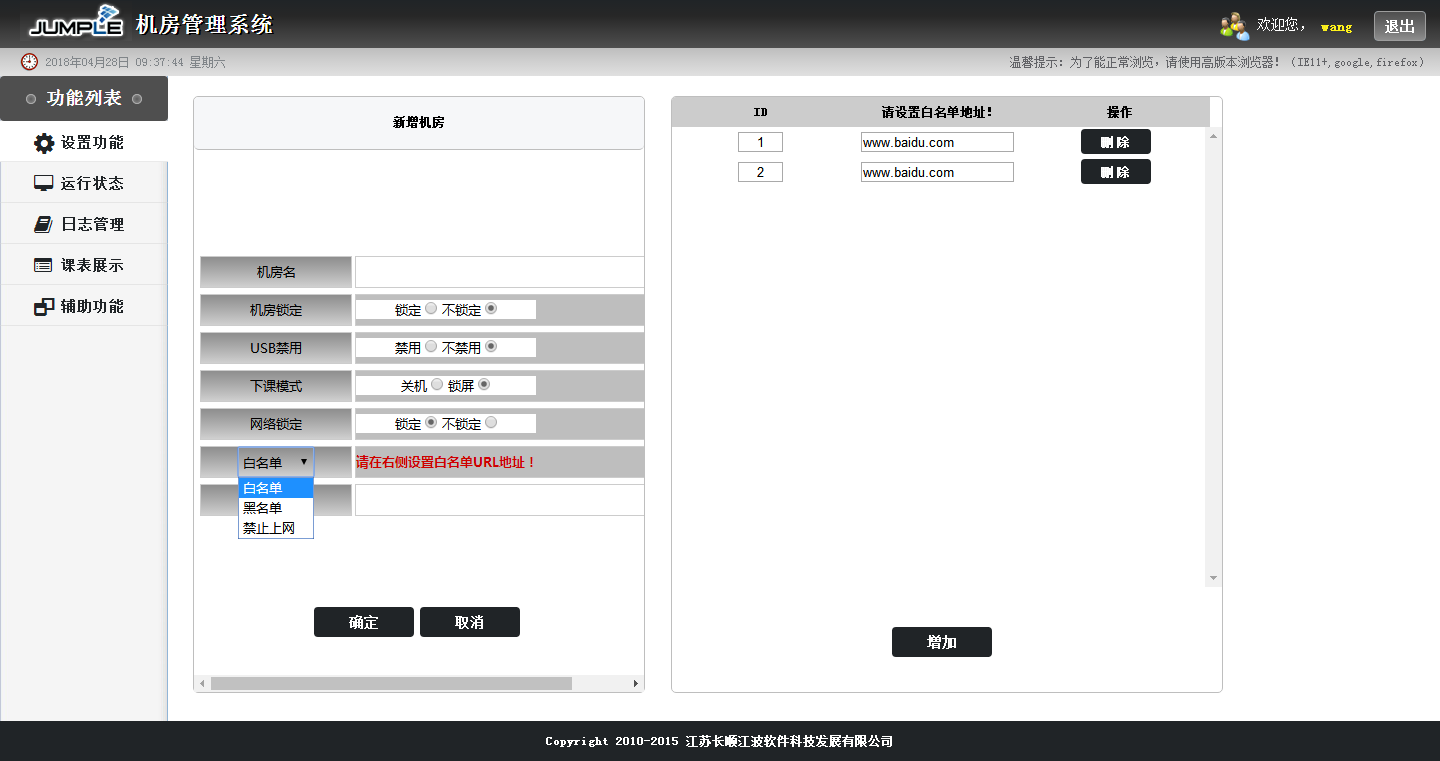Choose 黑名单 from the dropdown list

click(264, 508)
